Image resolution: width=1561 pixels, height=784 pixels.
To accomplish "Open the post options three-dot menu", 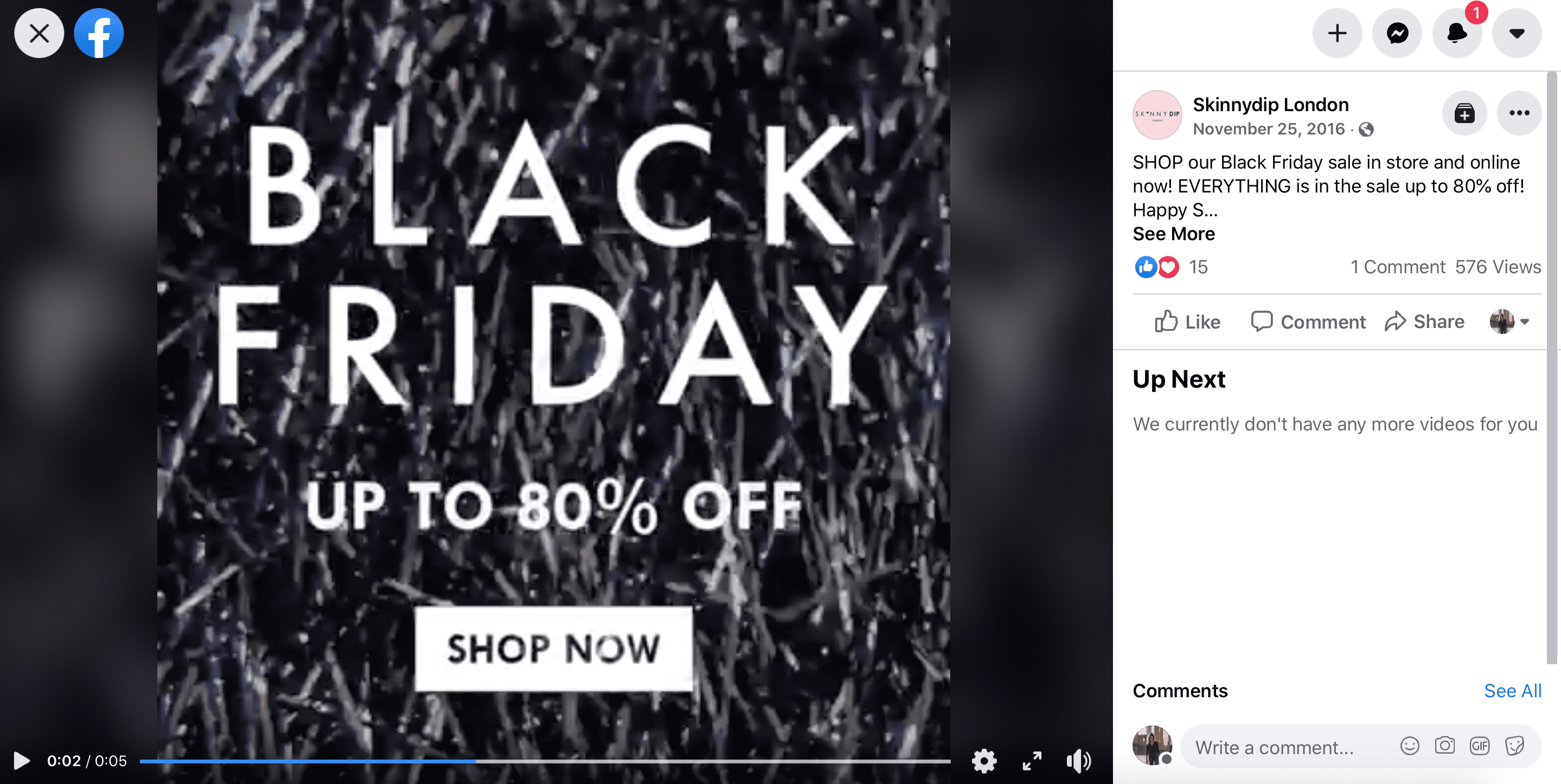I will 1519,113.
